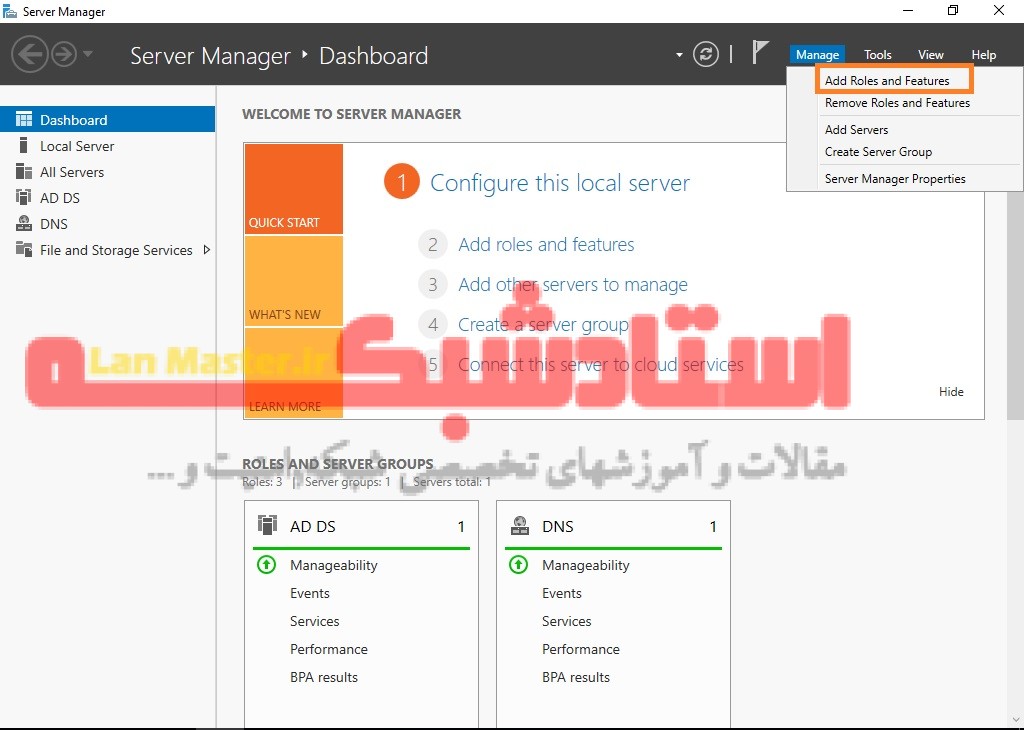
Task: Open Services in AD DS tile
Action: [315, 621]
